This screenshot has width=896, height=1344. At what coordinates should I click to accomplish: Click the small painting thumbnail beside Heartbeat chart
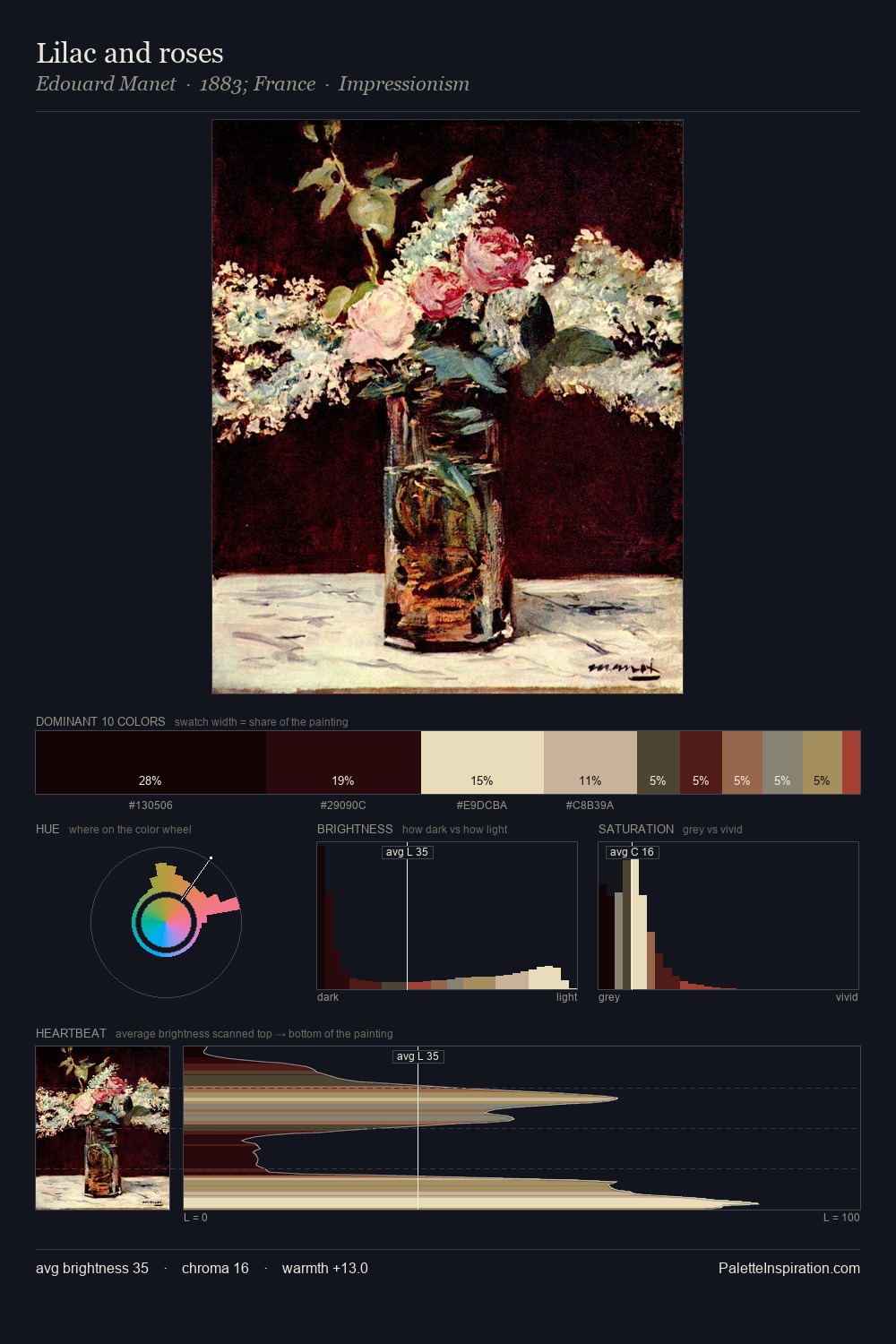[102, 1128]
